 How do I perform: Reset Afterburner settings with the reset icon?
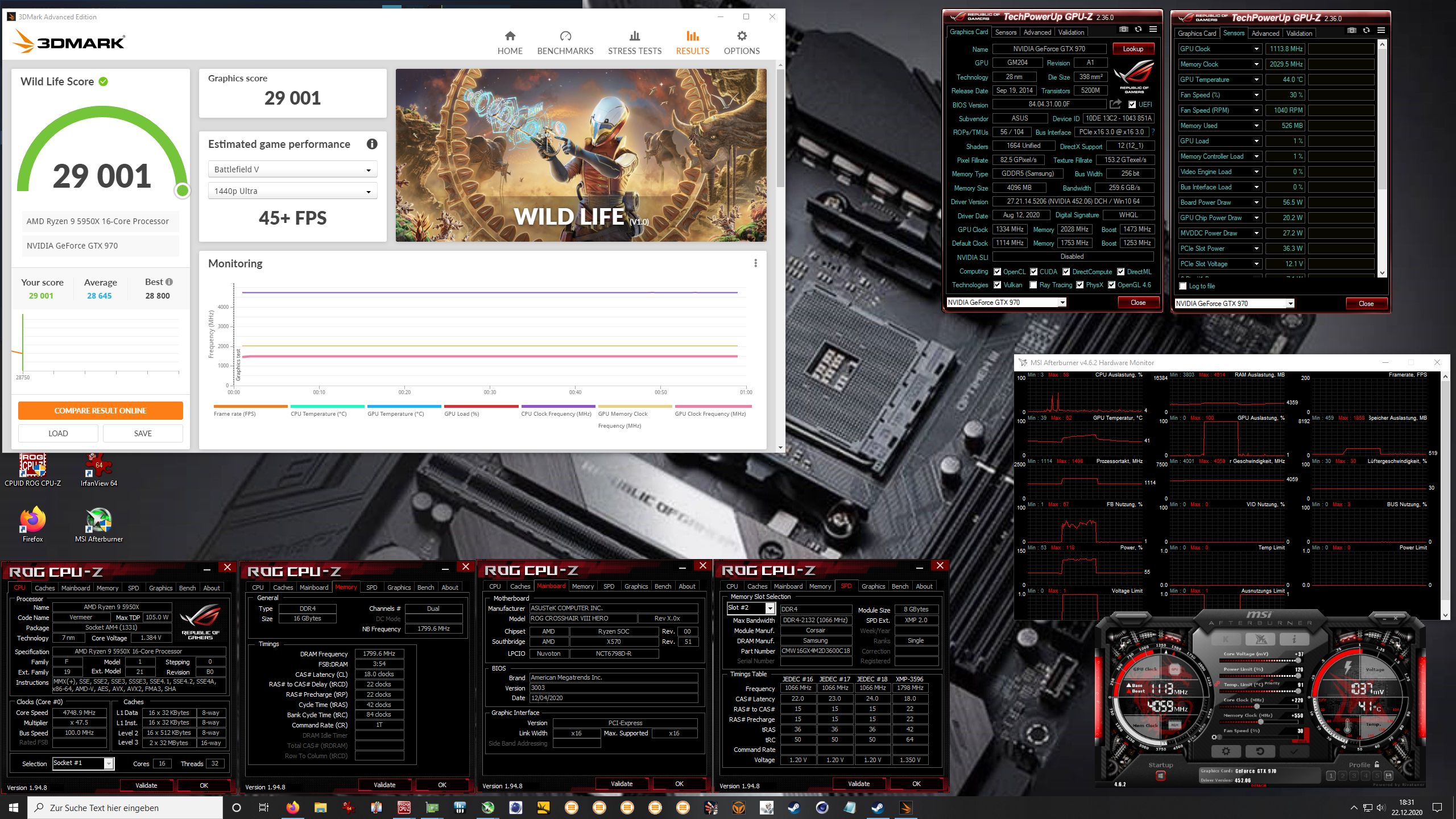click(x=1259, y=751)
